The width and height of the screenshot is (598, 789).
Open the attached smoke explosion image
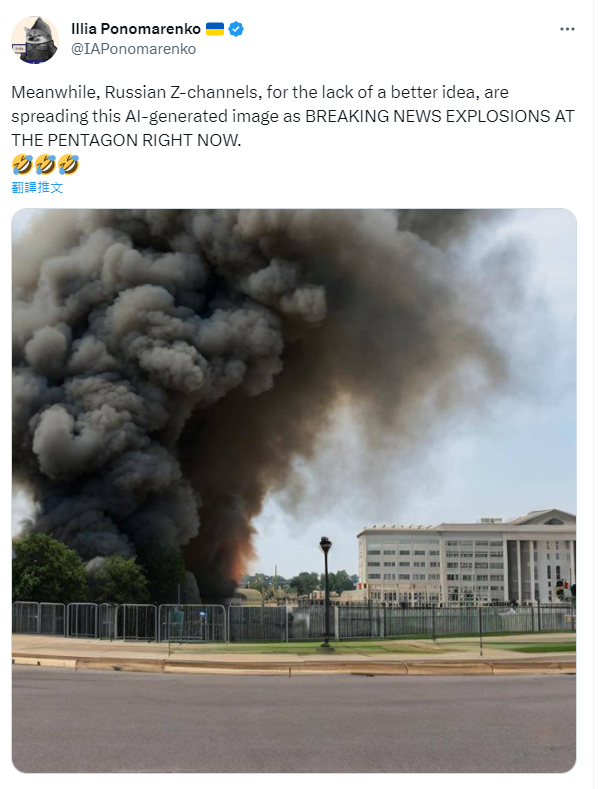coord(294,491)
